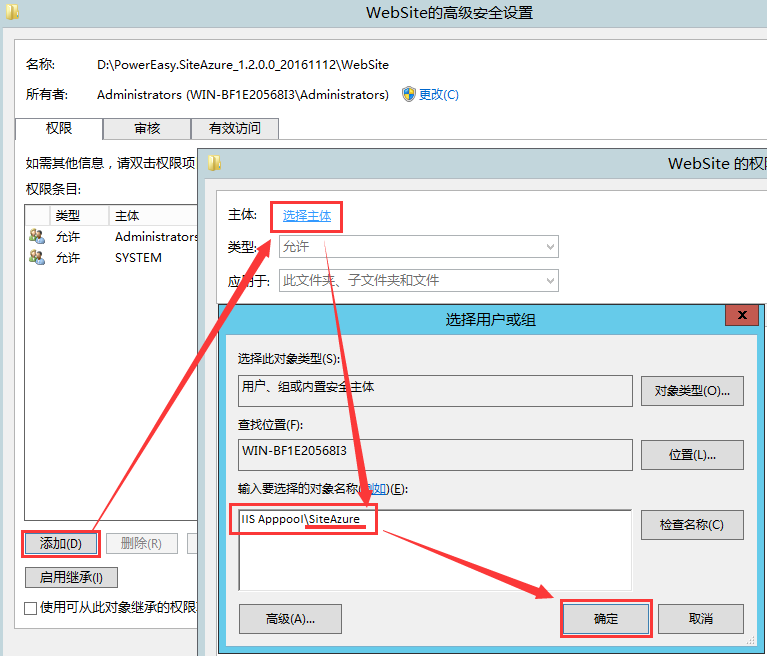Confirm with the 确定 button
Viewport: 767px width, 656px height.
click(606, 619)
